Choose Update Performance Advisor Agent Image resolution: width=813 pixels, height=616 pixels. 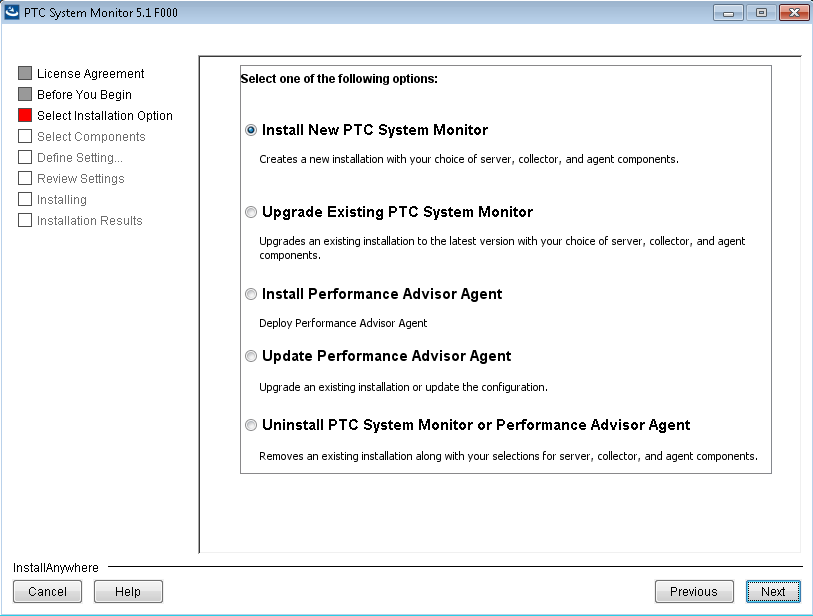point(250,356)
